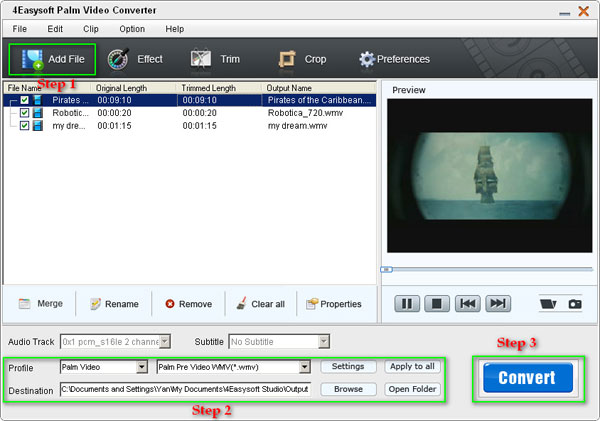
Task: Stop the preview playback
Action: pos(437,304)
